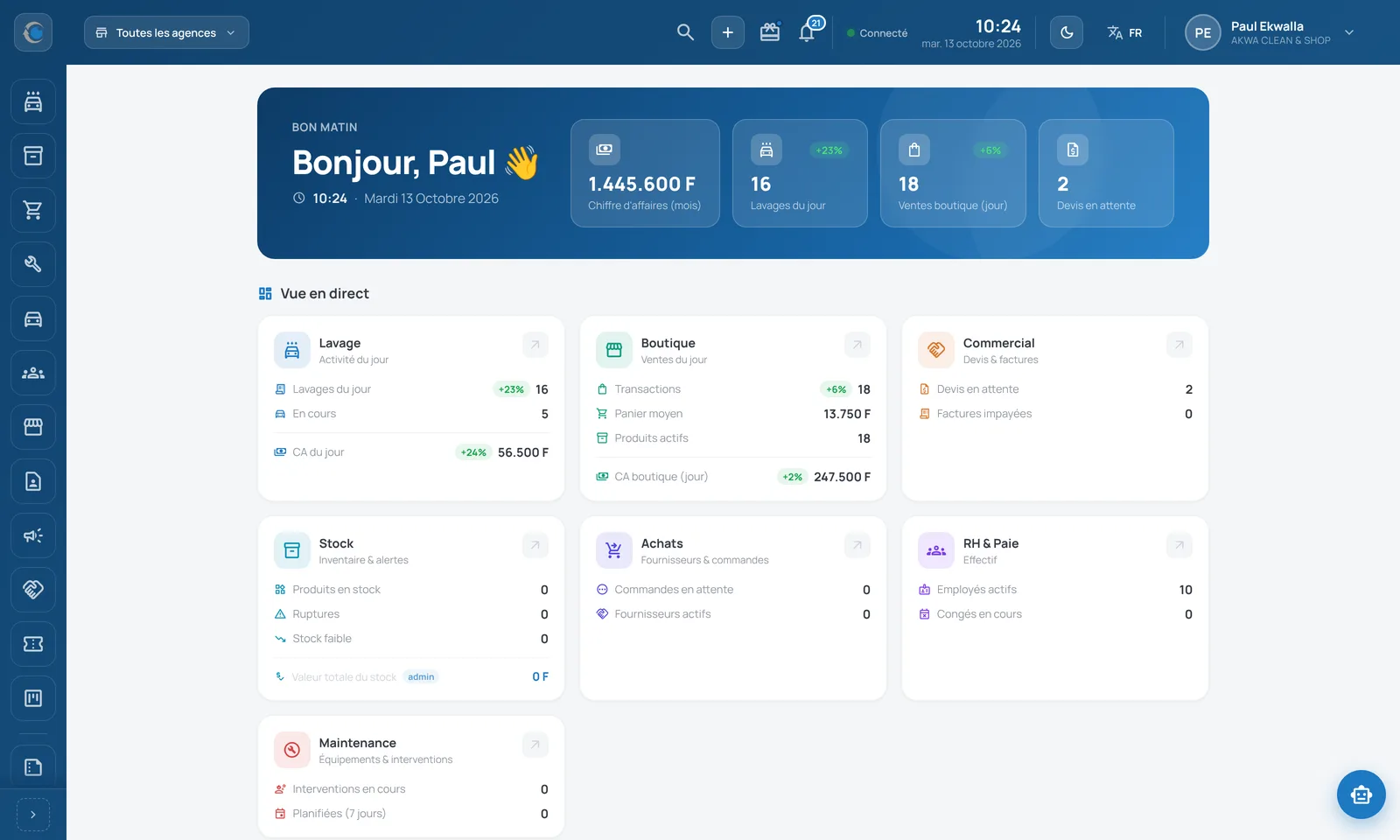Click the app logo at top left
Image resolution: width=1400 pixels, height=840 pixels.
tap(33, 32)
